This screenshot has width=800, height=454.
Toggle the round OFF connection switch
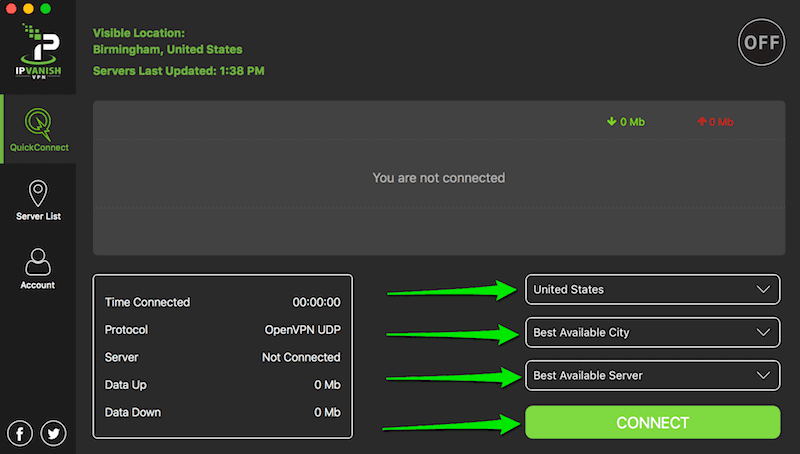[761, 42]
